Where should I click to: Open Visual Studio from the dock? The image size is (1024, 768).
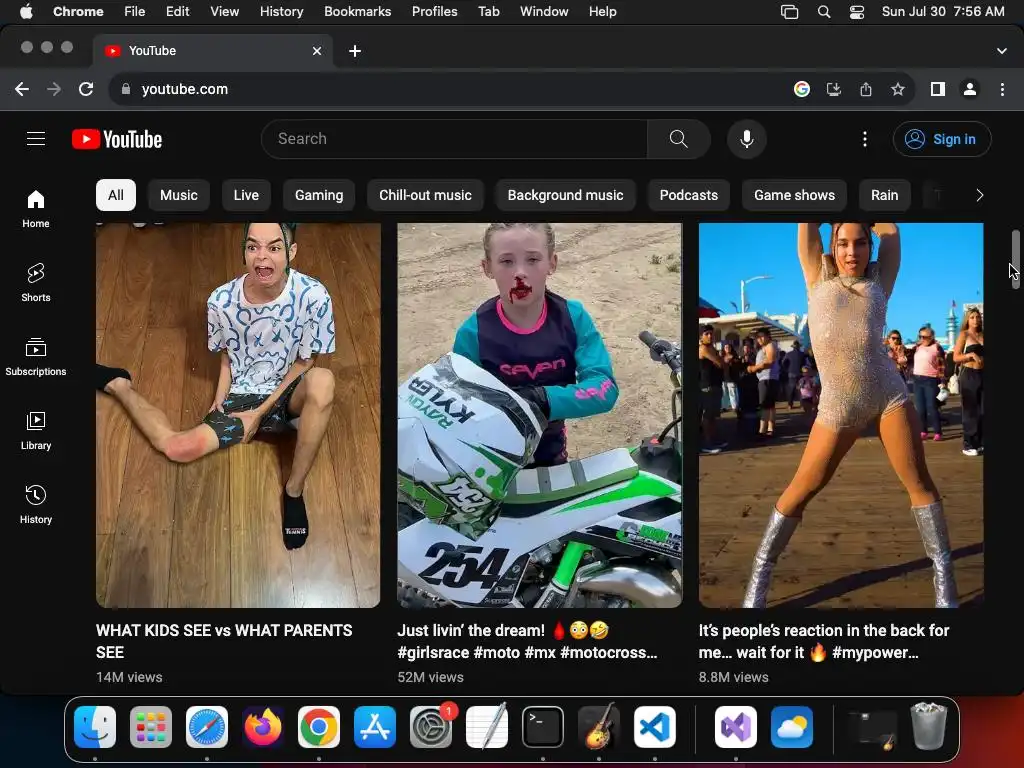click(x=736, y=727)
